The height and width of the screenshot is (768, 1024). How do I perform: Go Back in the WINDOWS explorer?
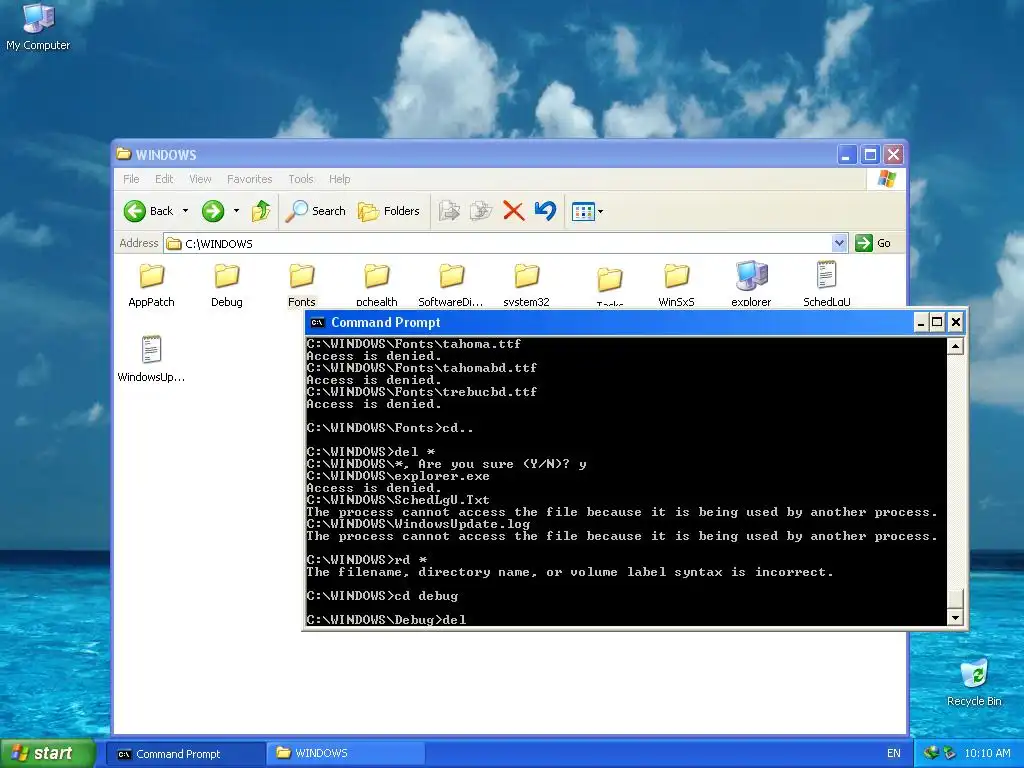[148, 211]
